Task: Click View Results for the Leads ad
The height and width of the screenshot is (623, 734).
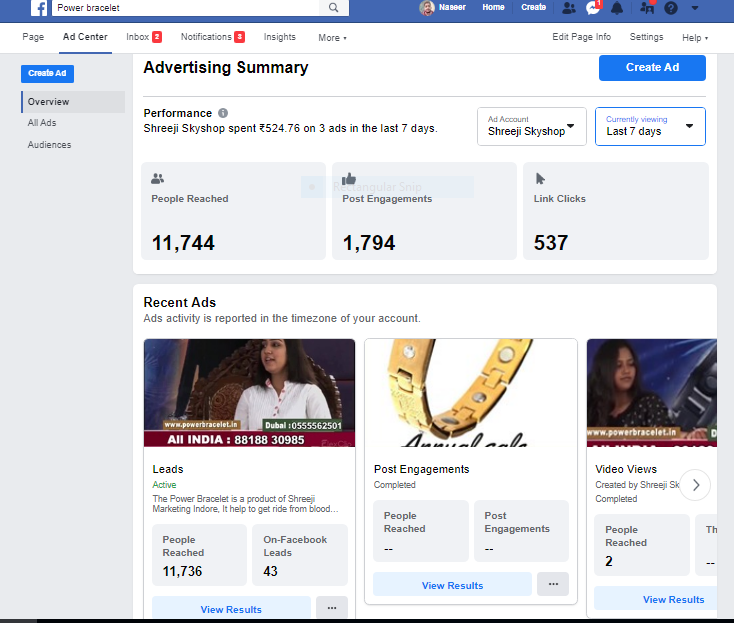Action: coord(231,608)
